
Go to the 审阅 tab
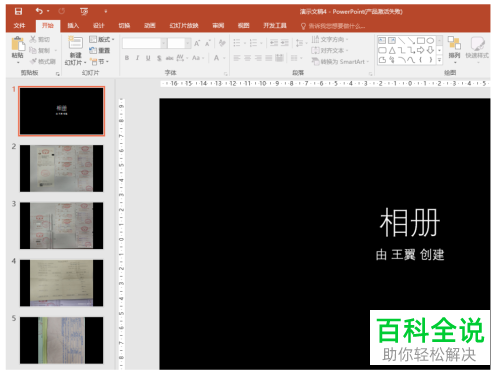pyautogui.click(x=218, y=26)
